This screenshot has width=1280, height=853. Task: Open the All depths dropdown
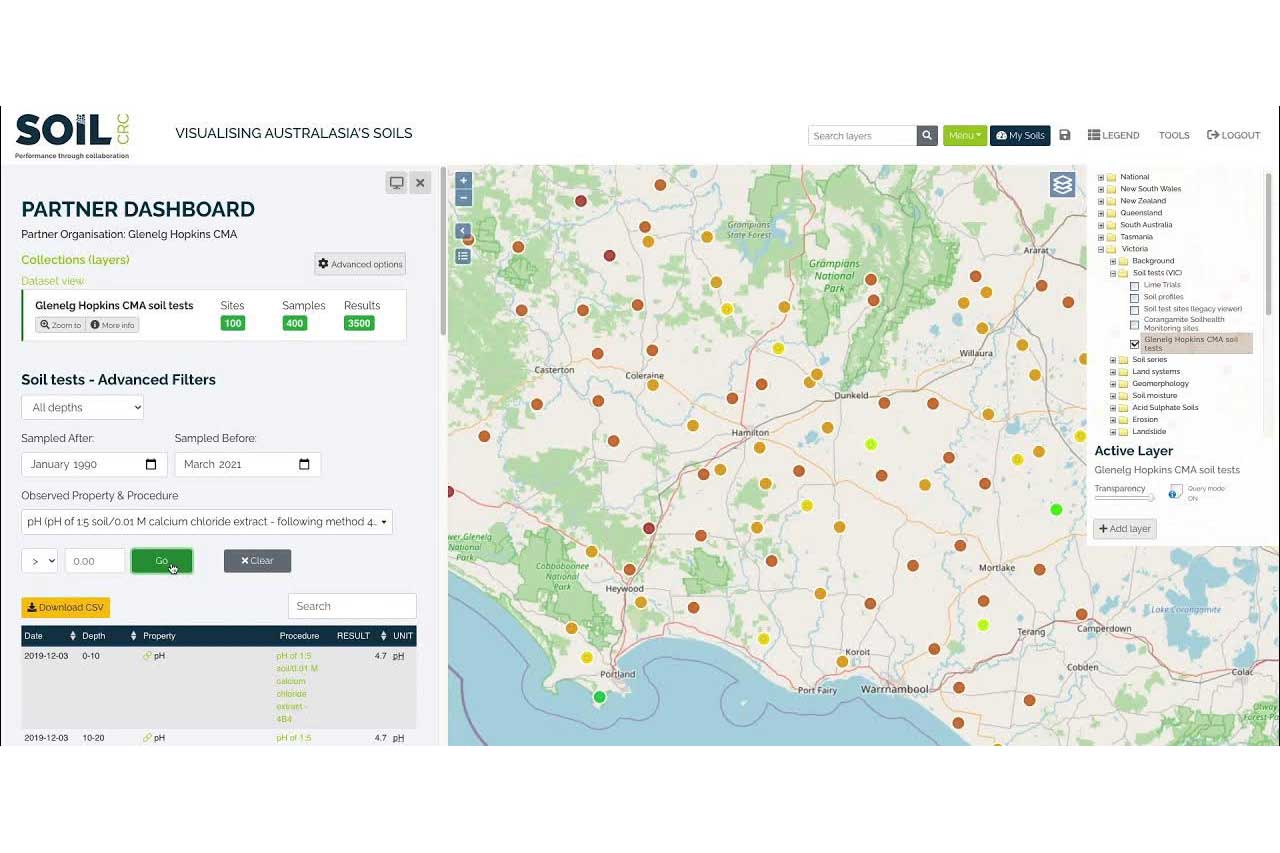(x=82, y=407)
